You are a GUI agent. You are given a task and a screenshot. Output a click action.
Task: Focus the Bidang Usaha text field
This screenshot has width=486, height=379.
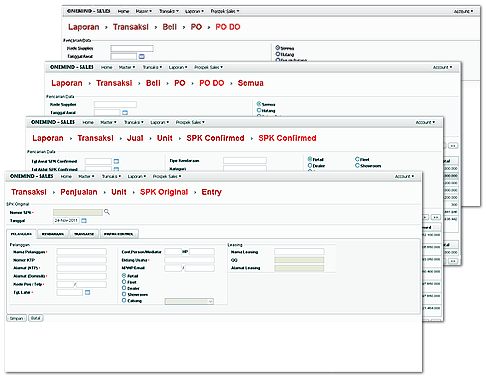coord(189,260)
